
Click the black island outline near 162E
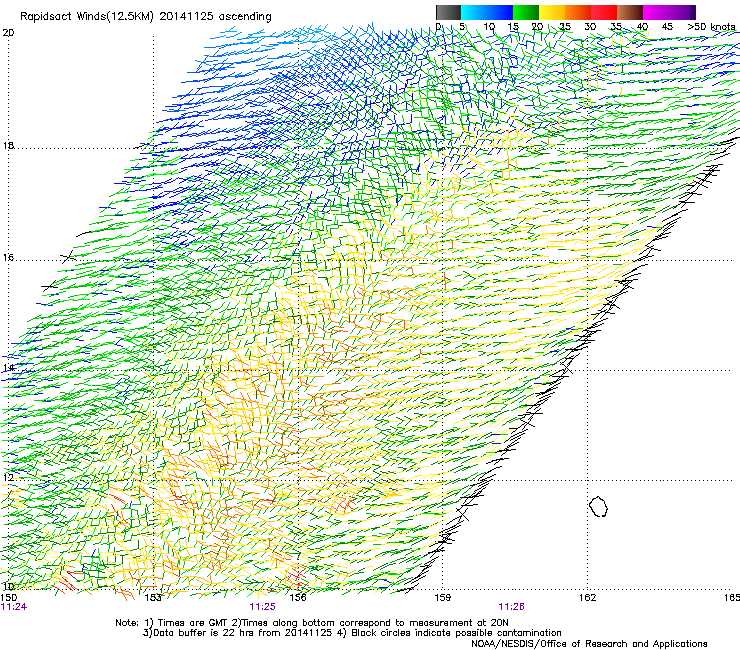click(598, 506)
